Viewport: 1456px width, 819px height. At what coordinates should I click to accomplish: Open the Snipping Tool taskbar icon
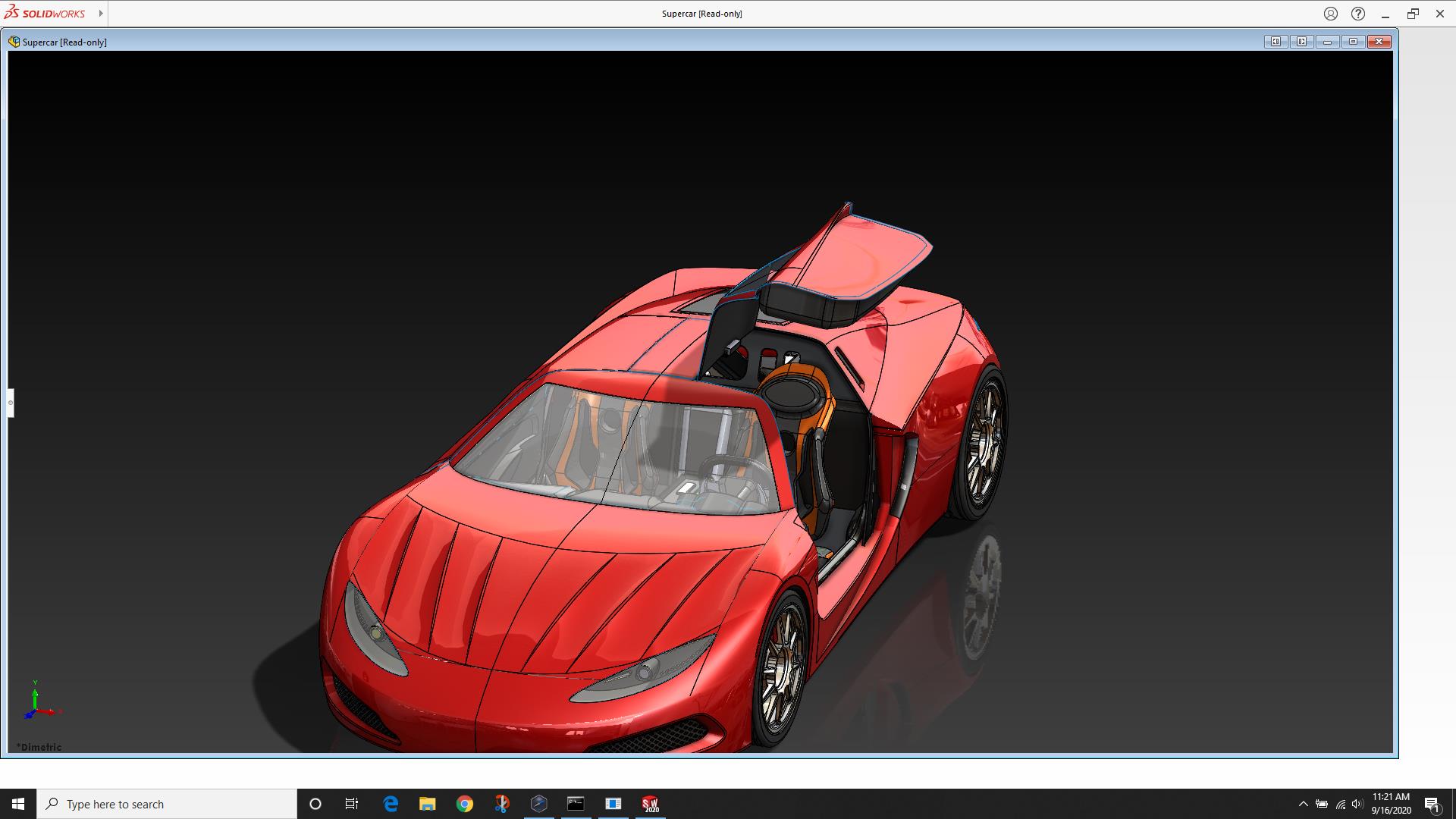point(501,804)
